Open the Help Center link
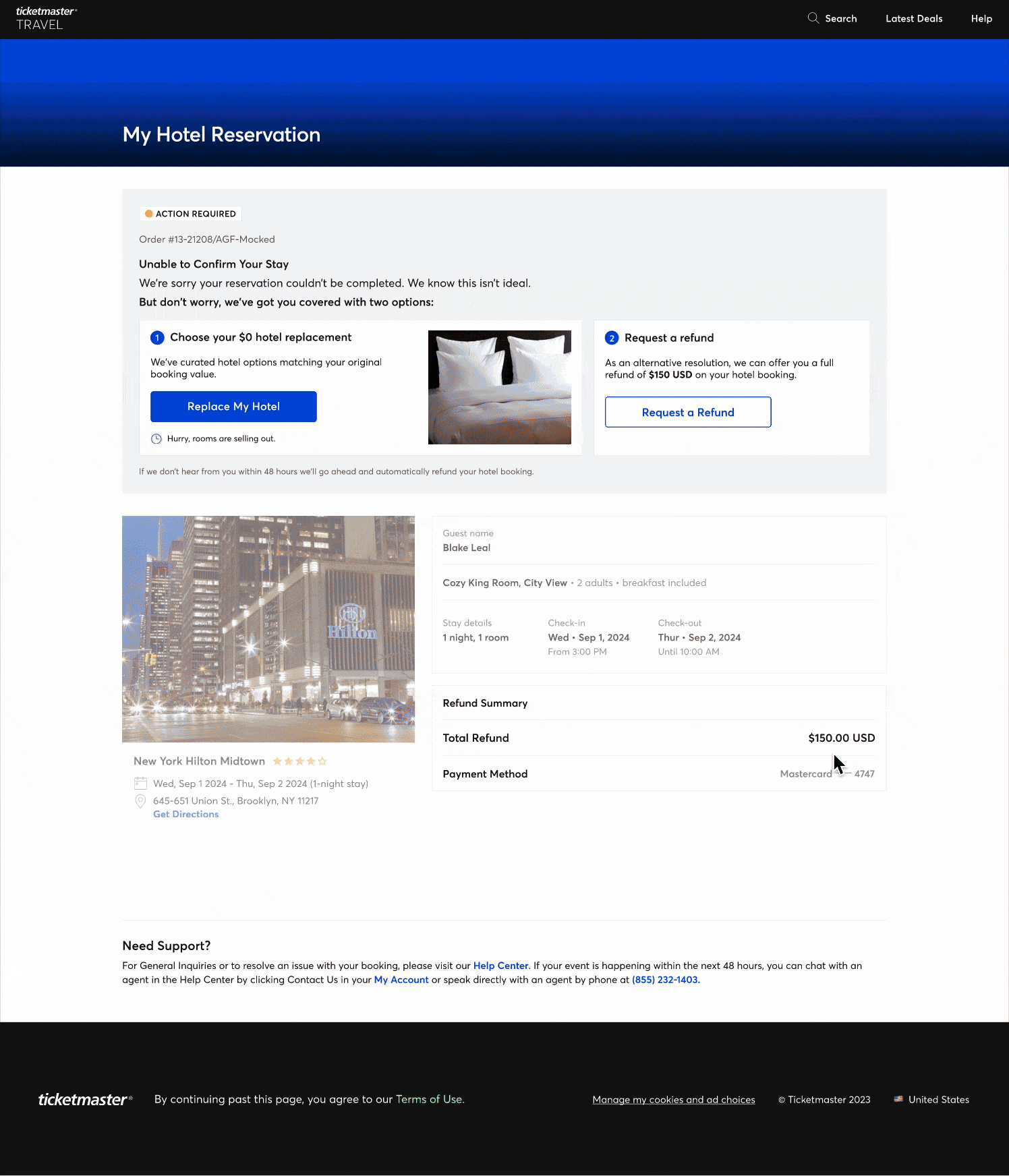The height and width of the screenshot is (1176, 1009). [500, 966]
